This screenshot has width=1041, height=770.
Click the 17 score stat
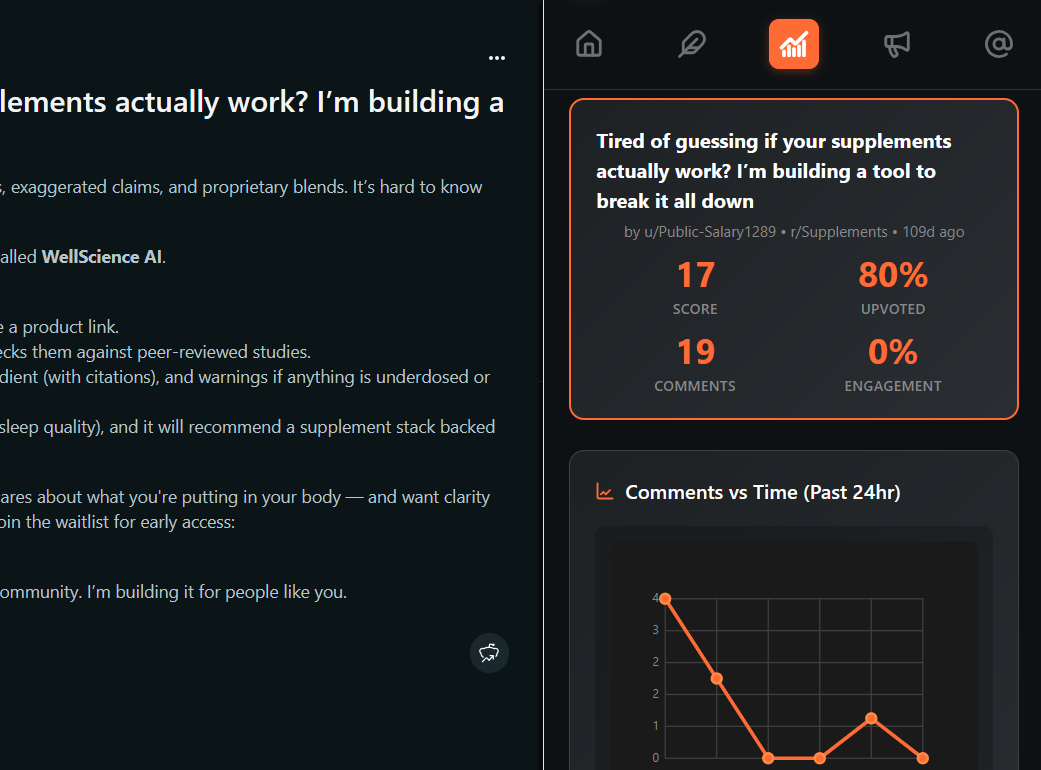(695, 287)
